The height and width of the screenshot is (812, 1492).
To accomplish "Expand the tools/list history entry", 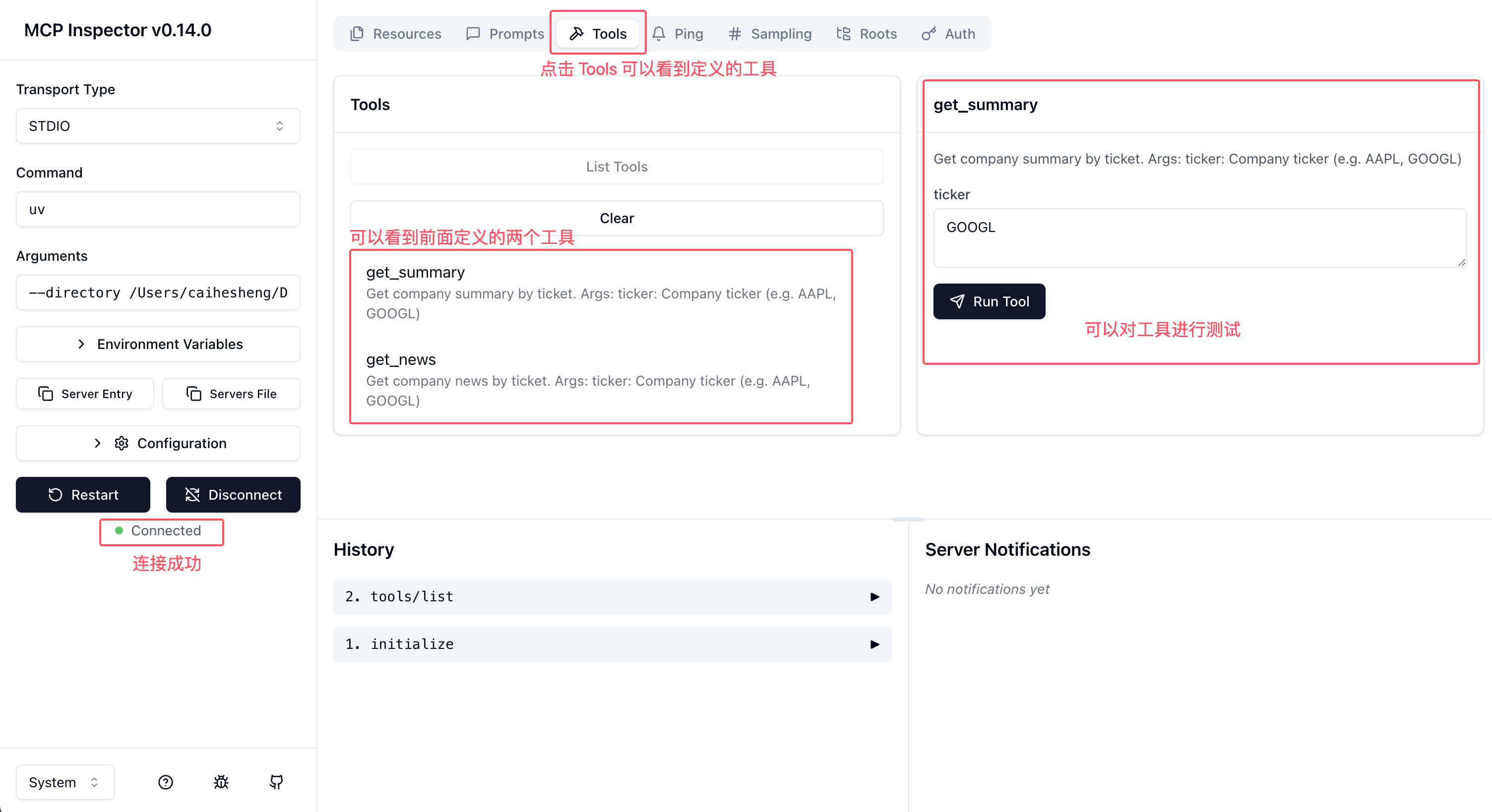I will (612, 597).
